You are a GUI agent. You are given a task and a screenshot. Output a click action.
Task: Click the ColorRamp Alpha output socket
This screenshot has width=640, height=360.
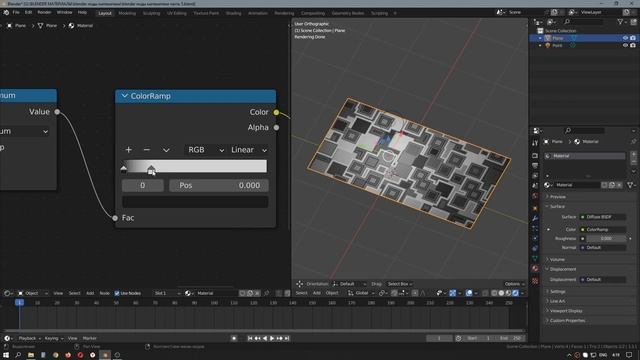click(x=276, y=128)
